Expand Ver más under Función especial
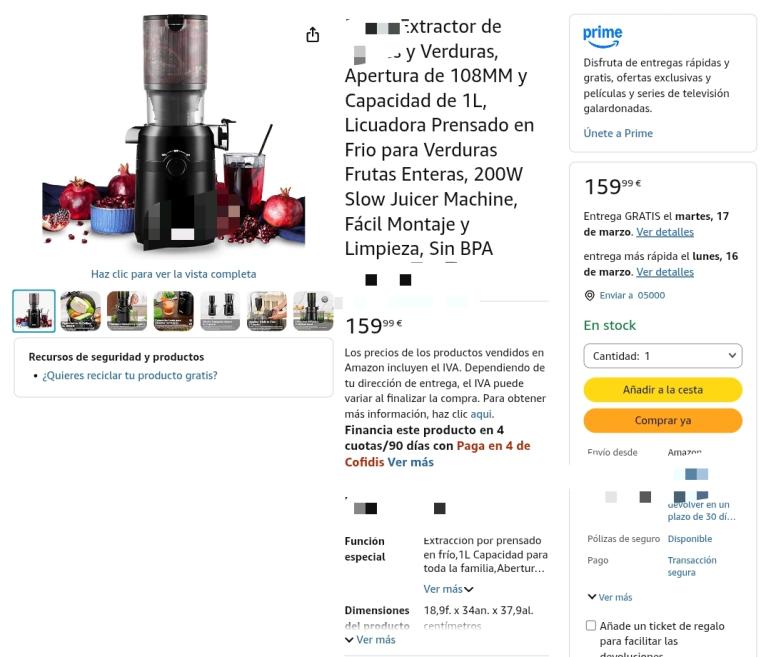This screenshot has width=771, height=657. pos(448,589)
